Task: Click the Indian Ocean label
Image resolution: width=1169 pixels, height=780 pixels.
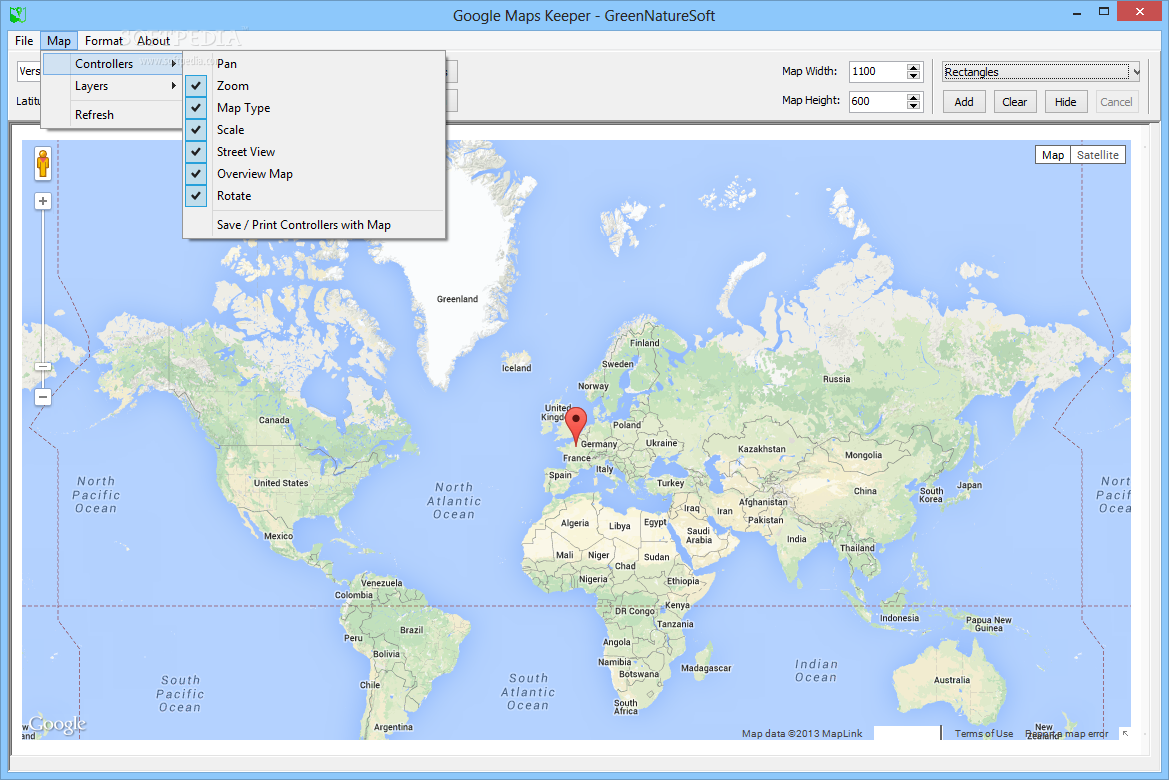Action: (x=816, y=670)
